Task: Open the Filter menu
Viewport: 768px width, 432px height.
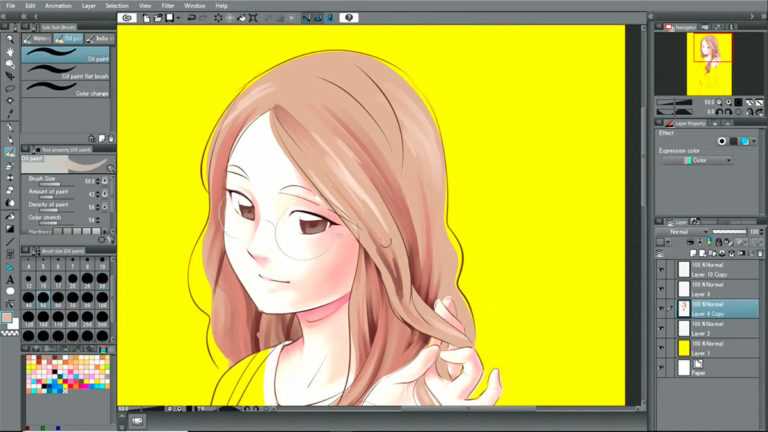Action: click(x=168, y=5)
